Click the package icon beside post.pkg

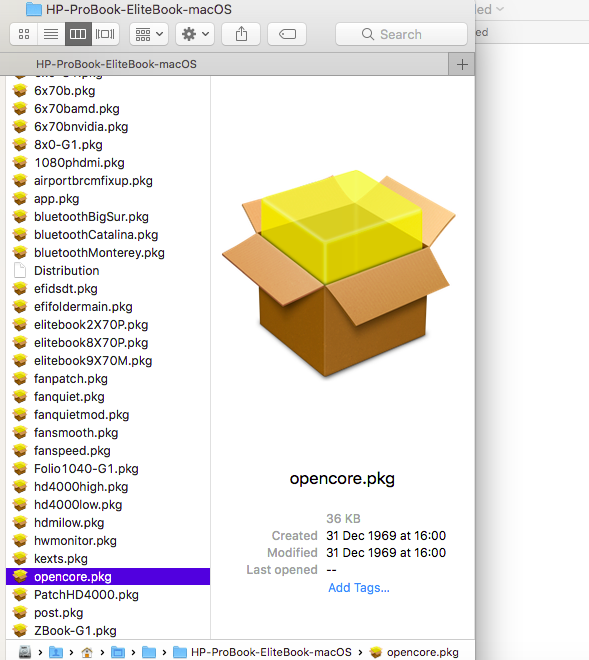20,612
